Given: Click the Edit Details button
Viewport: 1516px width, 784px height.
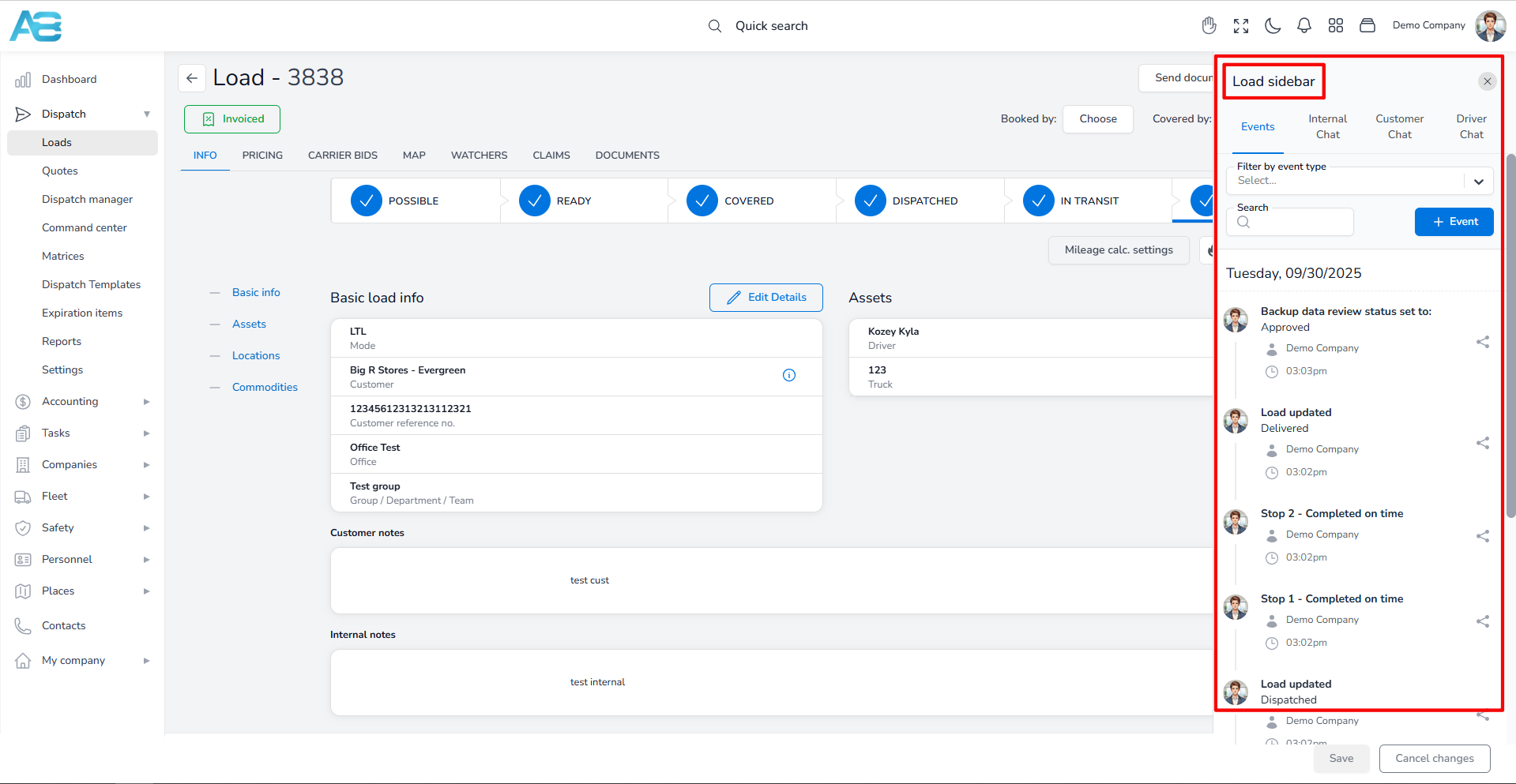Looking at the screenshot, I should [766, 298].
